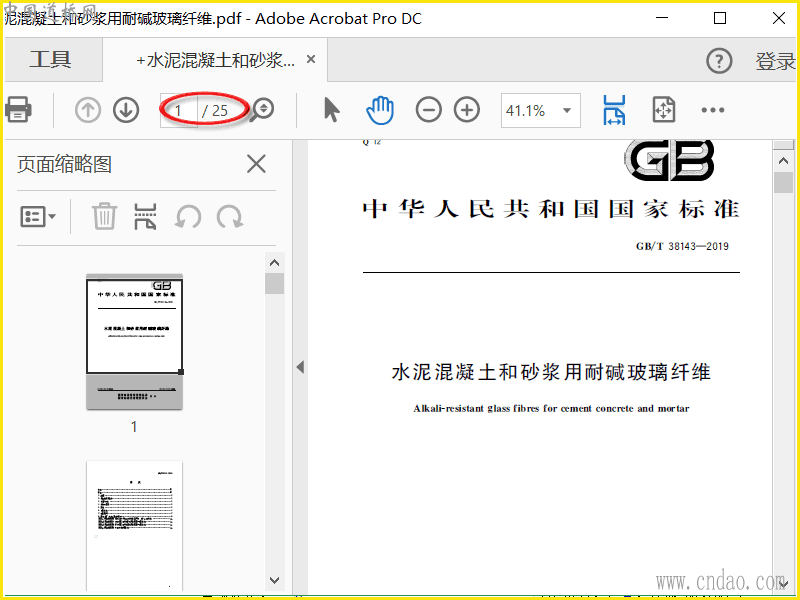Open the thumbnail options dropdown menu
Screen dimensions: 800x600
38,216
